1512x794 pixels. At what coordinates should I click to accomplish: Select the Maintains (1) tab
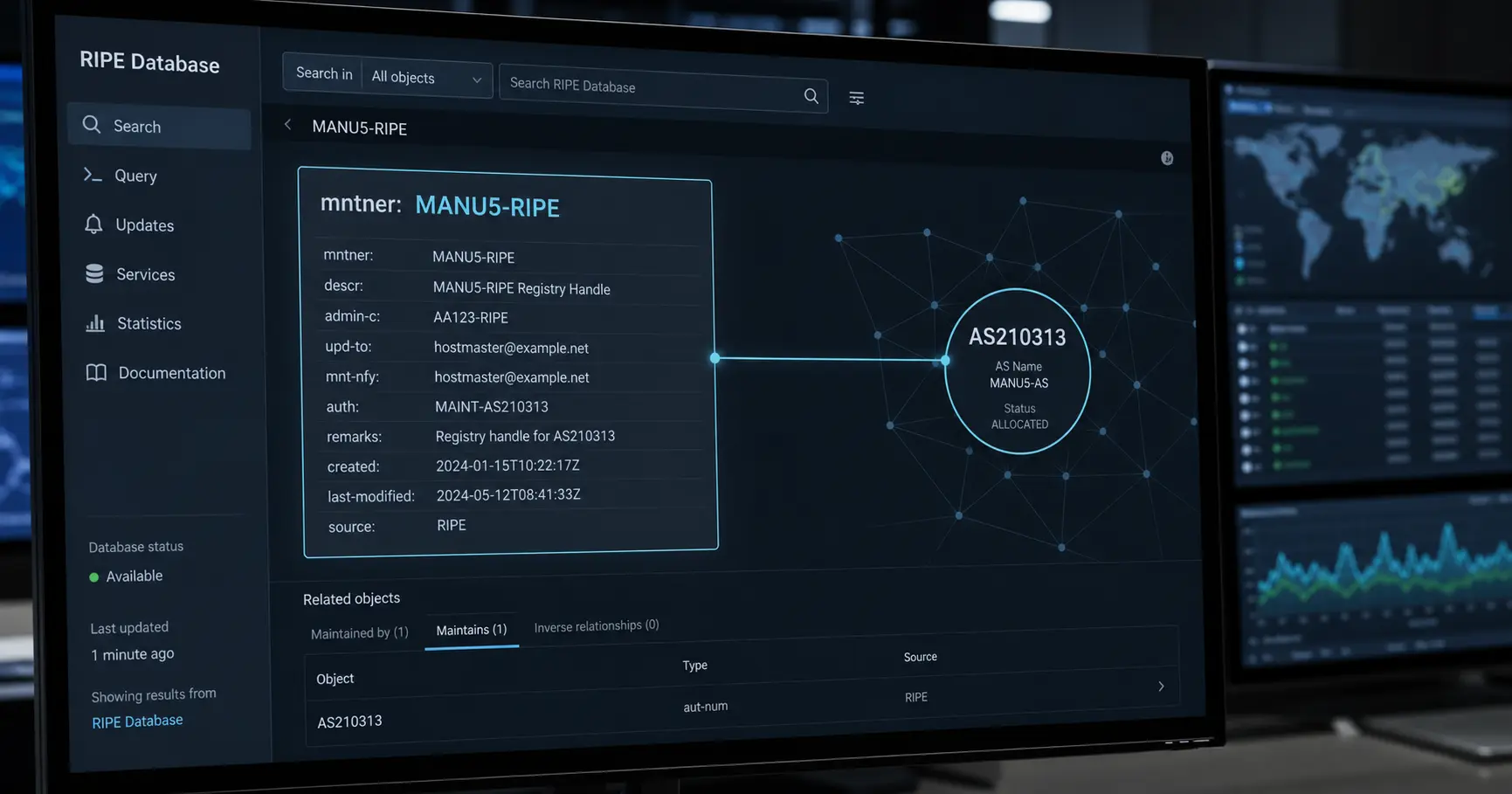pyautogui.click(x=472, y=630)
